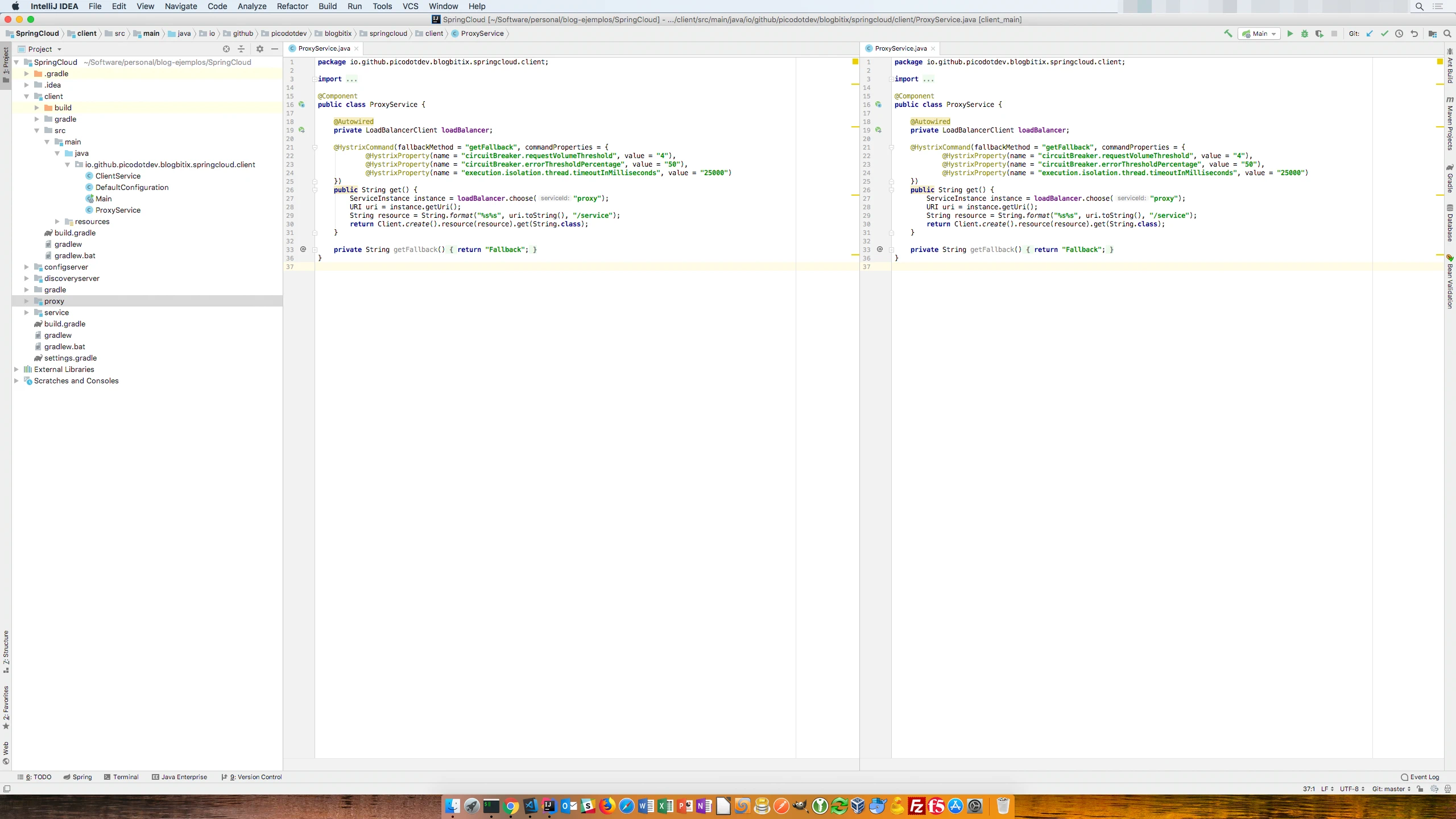Screen dimensions: 1456x819
Task: Toggle the Structure tool window stripe button
Action: click(x=6, y=651)
